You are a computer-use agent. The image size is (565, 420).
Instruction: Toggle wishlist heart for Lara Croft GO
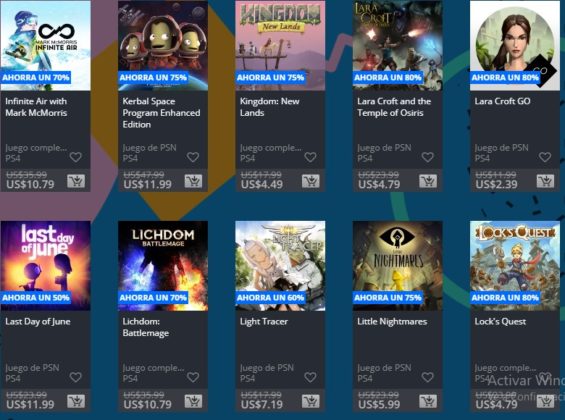(x=545, y=157)
